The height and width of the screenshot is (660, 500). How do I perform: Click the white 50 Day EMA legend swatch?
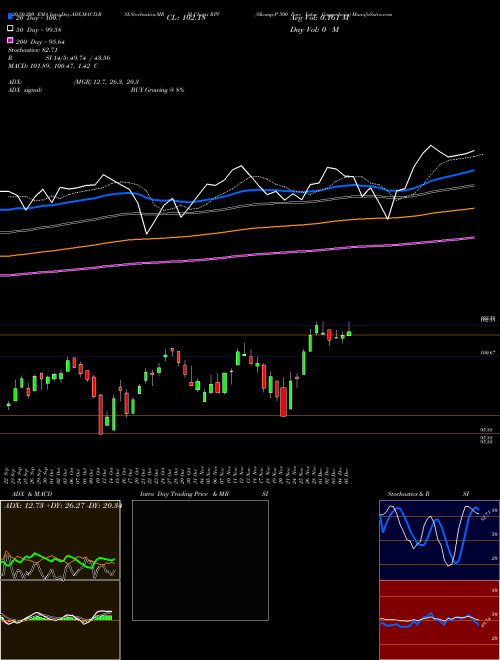[11, 28]
